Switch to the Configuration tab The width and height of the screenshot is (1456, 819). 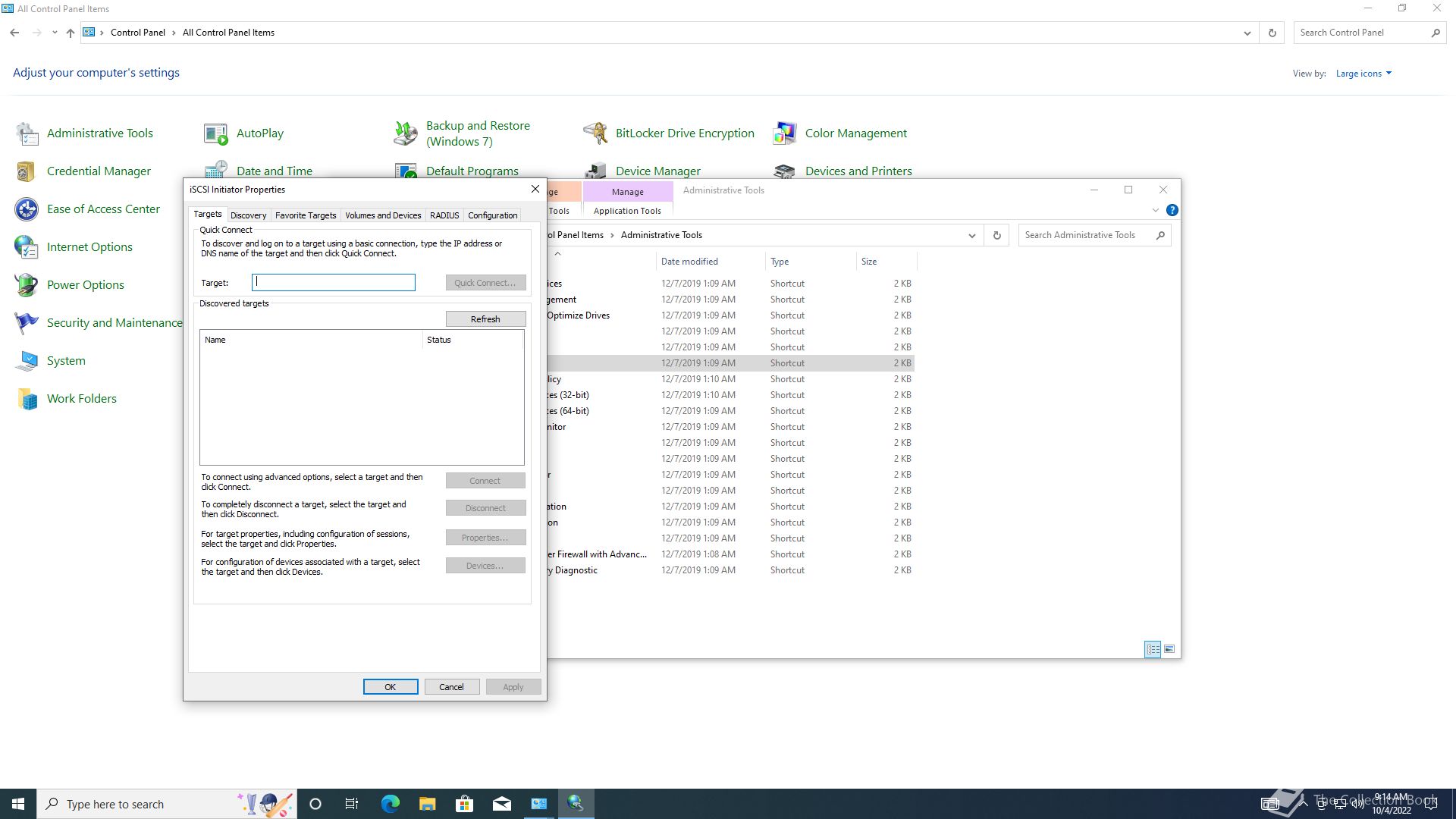click(x=493, y=215)
